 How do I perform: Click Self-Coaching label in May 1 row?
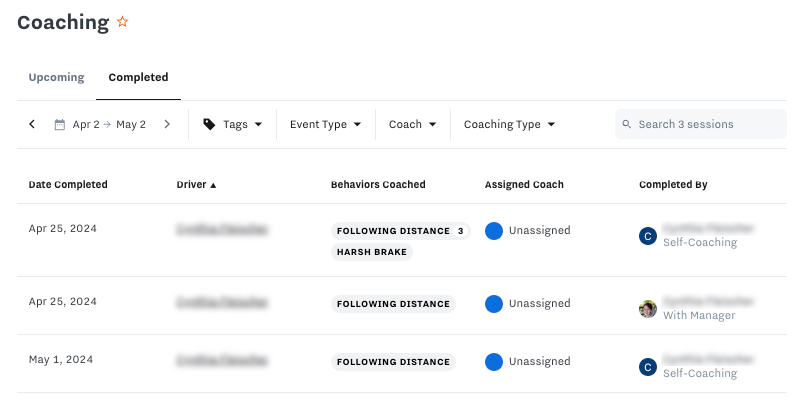pyautogui.click(x=700, y=373)
